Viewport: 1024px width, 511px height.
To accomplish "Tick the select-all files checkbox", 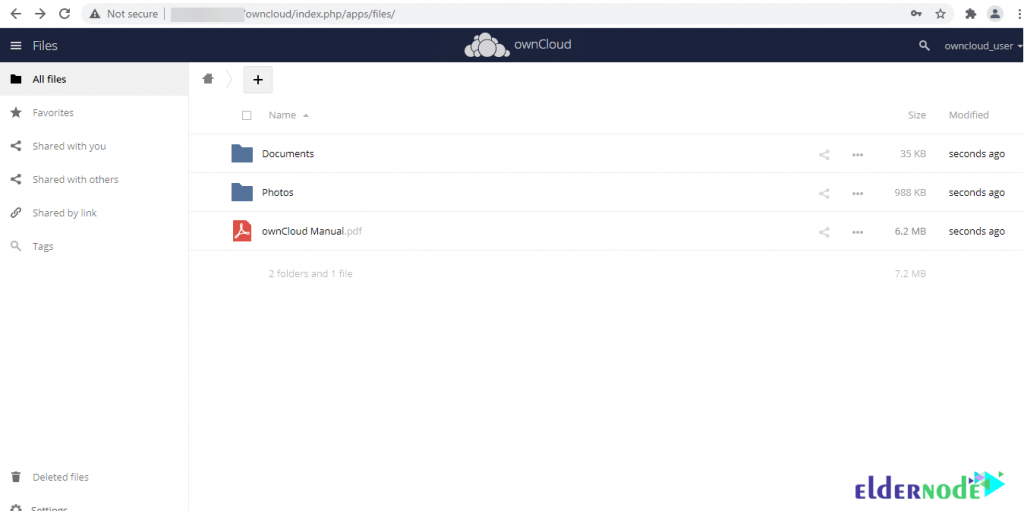I will click(246, 116).
